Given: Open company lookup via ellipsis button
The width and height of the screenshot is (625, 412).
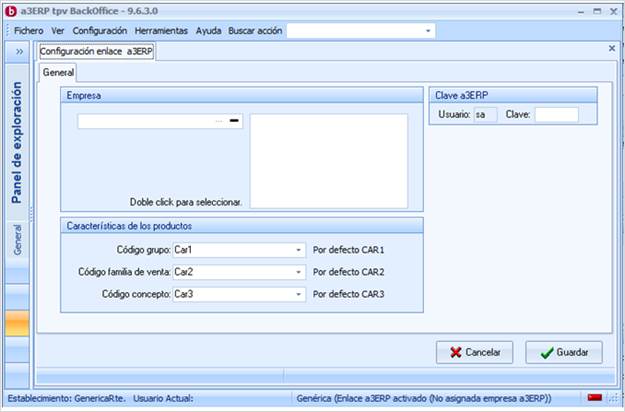Looking at the screenshot, I should 219,121.
